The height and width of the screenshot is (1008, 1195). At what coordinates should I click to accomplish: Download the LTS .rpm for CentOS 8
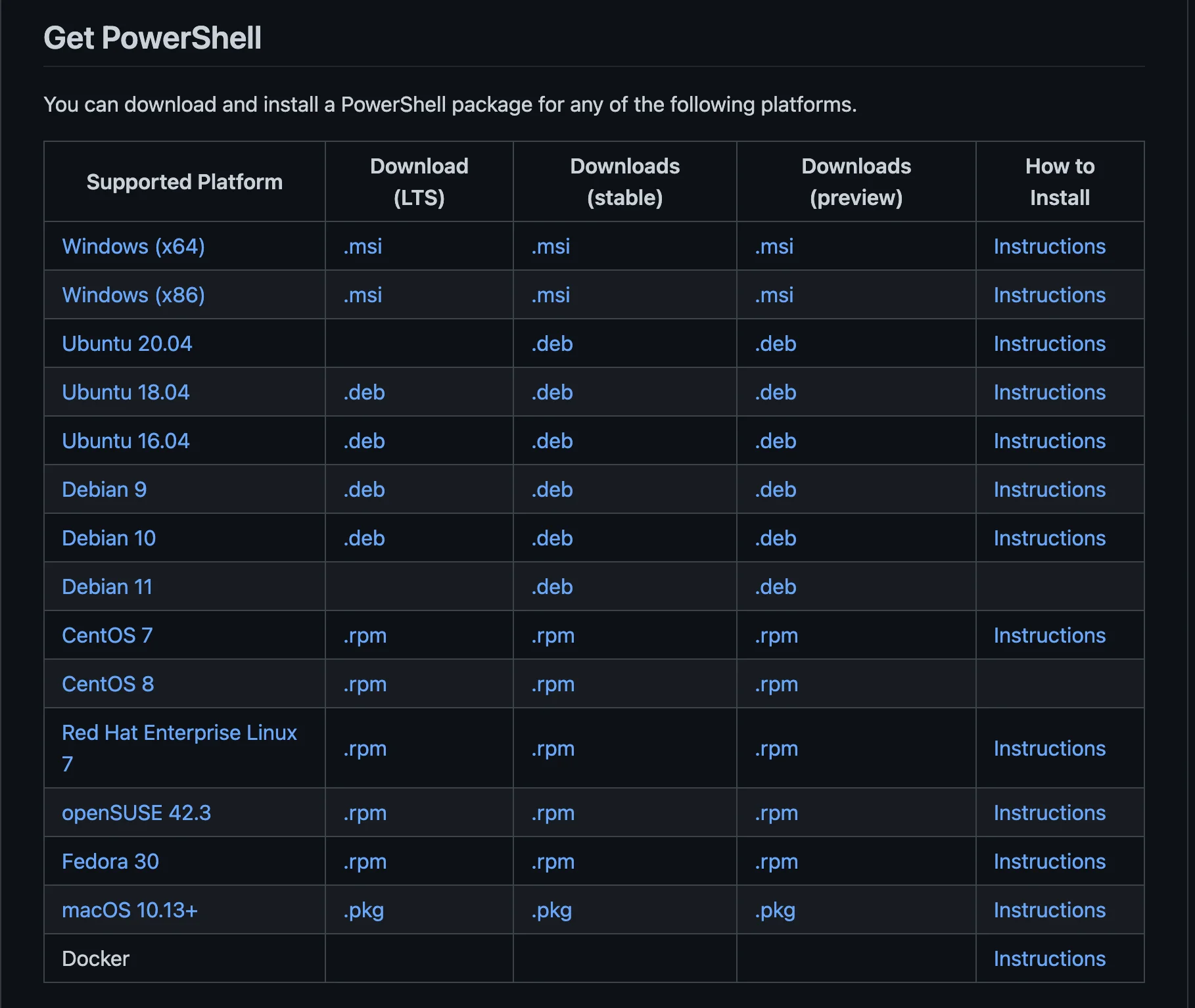[x=364, y=685]
